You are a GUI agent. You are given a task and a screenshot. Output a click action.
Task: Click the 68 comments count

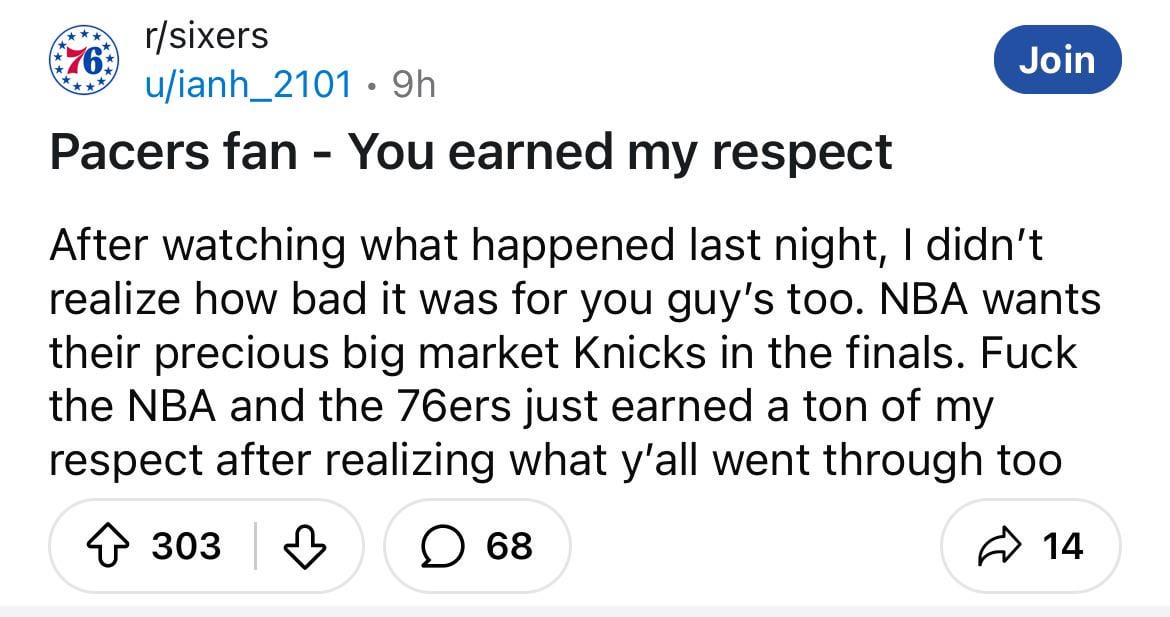pos(510,546)
